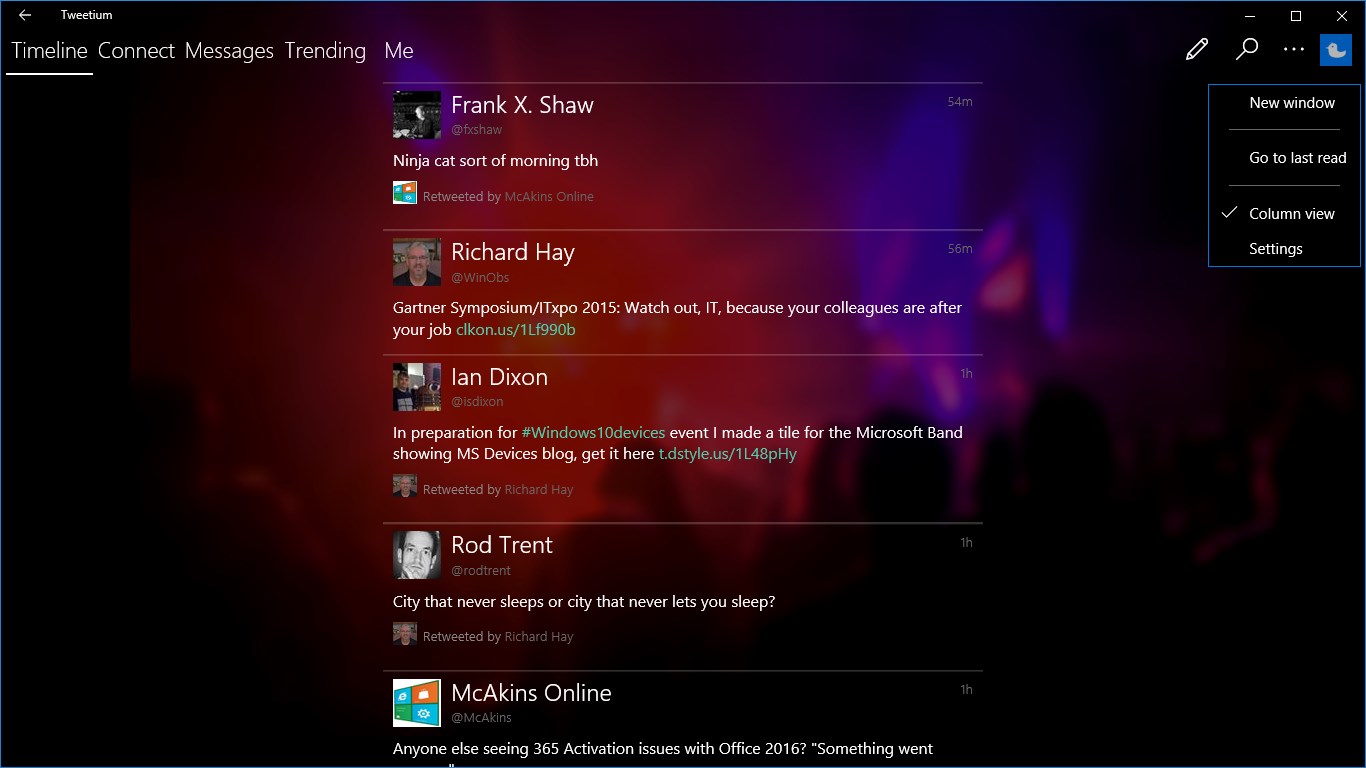
Task: Choose Go to last read
Action: pyautogui.click(x=1297, y=158)
